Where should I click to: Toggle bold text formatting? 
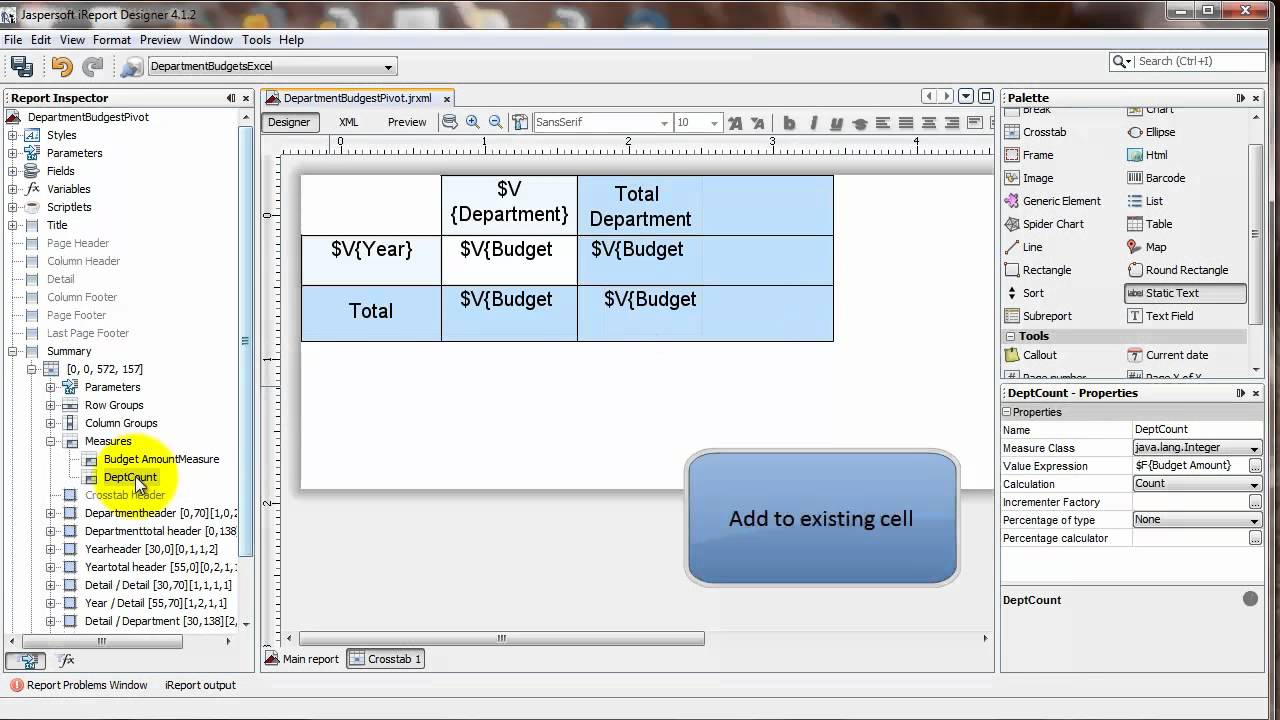click(x=789, y=123)
